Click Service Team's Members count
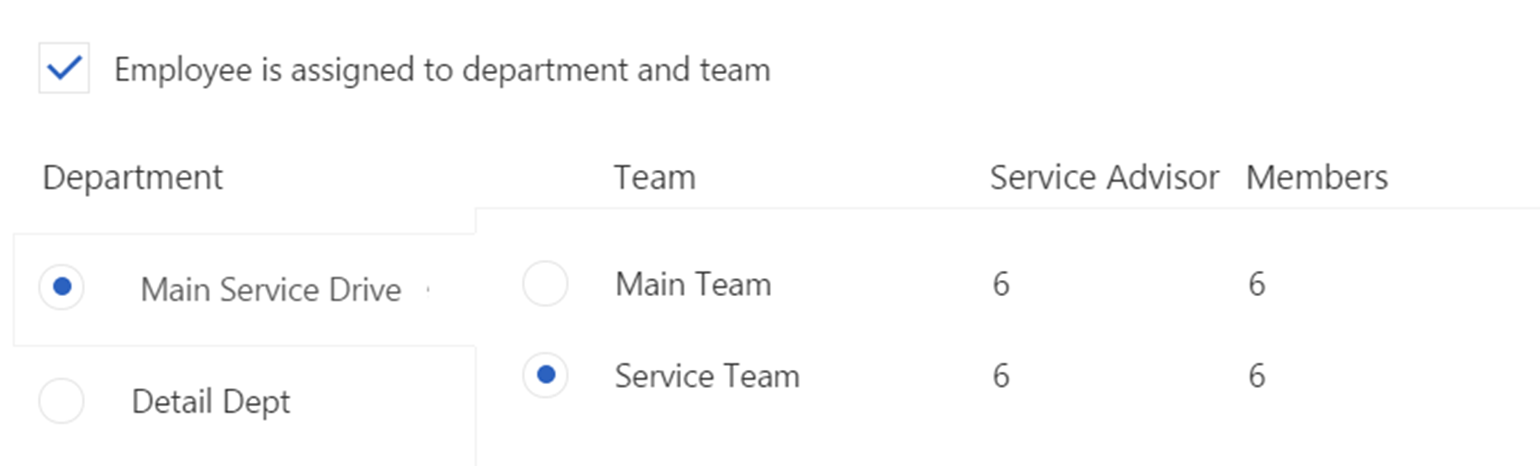The image size is (1540, 466). tap(1256, 376)
